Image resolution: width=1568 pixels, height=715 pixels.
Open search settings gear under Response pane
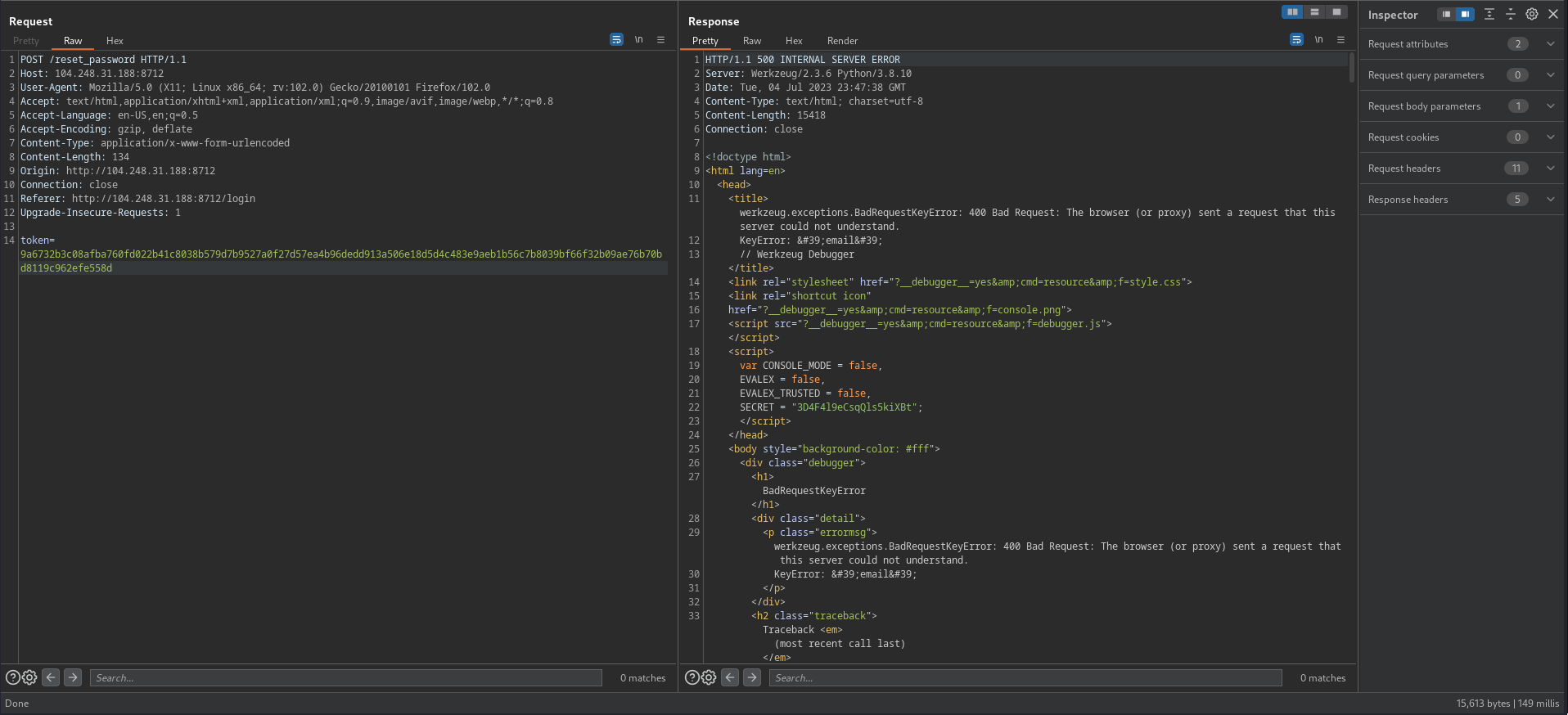point(709,677)
